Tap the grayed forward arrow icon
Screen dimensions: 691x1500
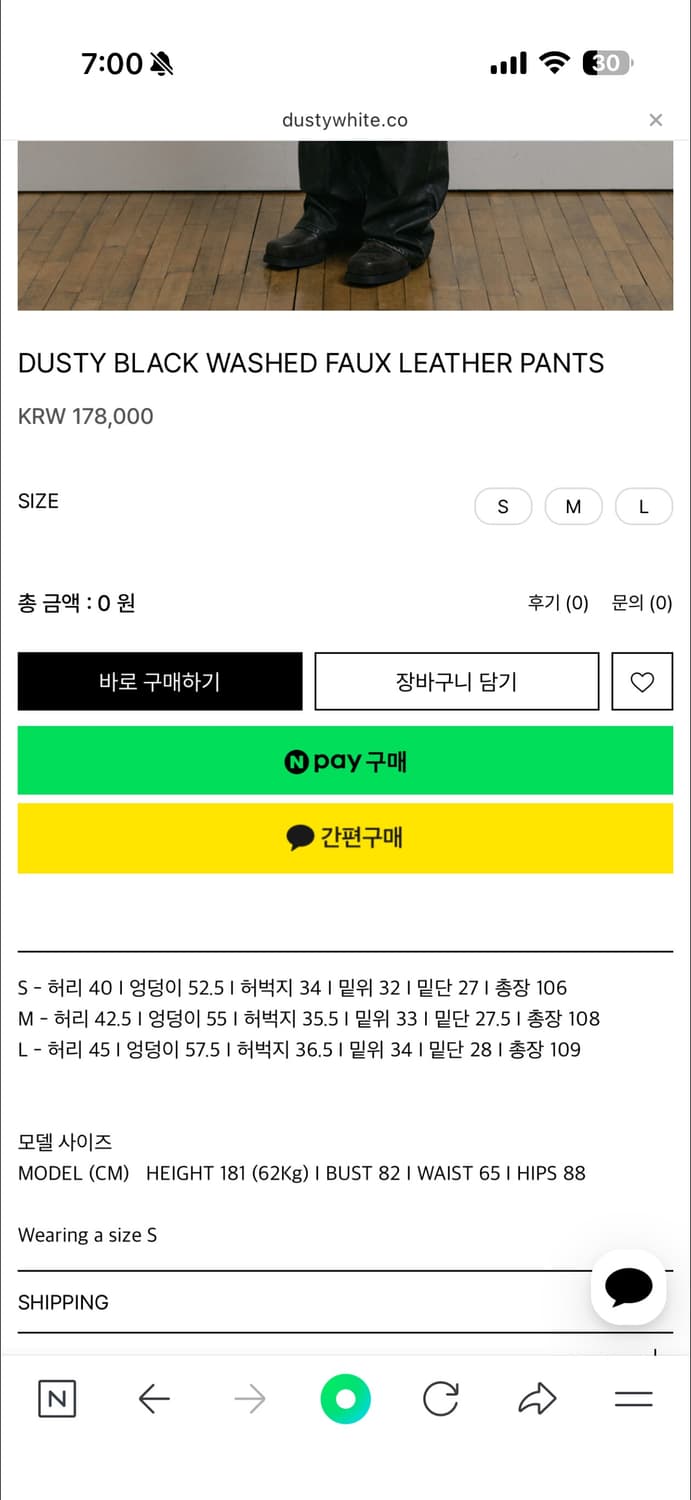click(250, 1399)
